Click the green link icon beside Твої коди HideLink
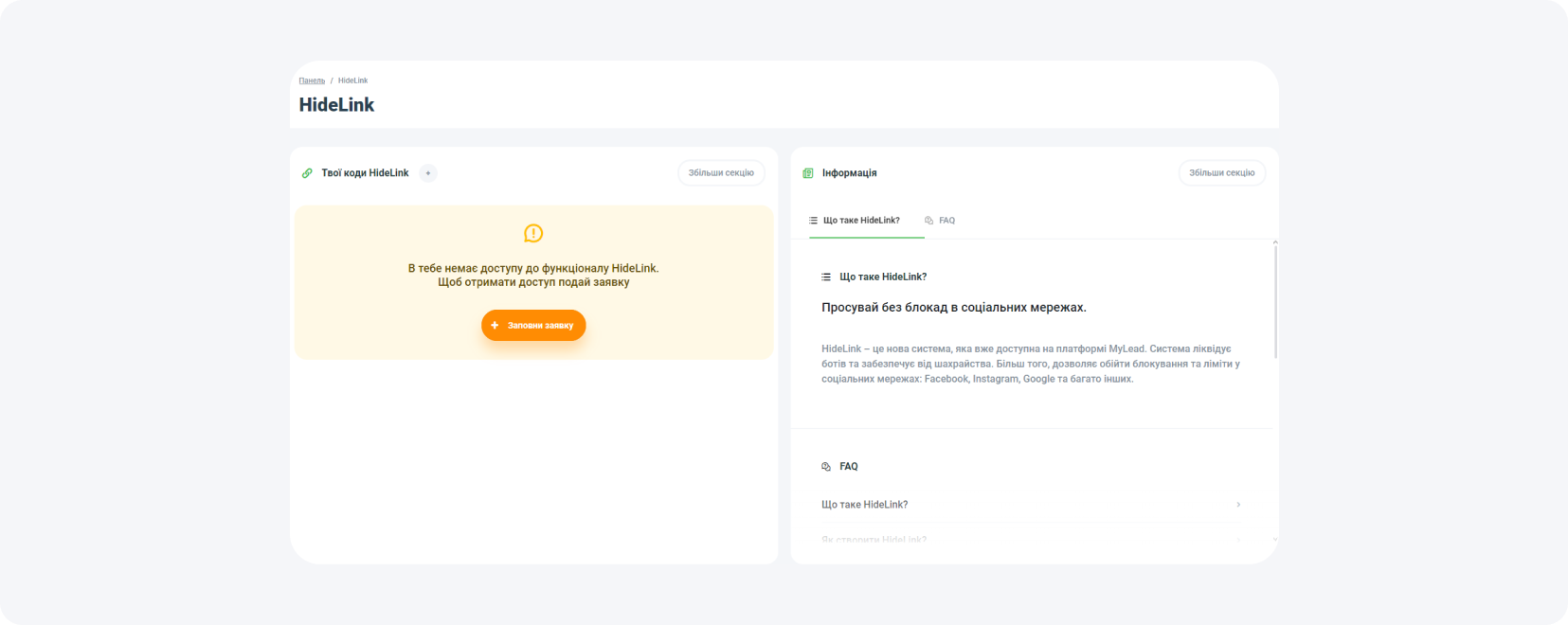The height and width of the screenshot is (625, 1568). coord(307,173)
